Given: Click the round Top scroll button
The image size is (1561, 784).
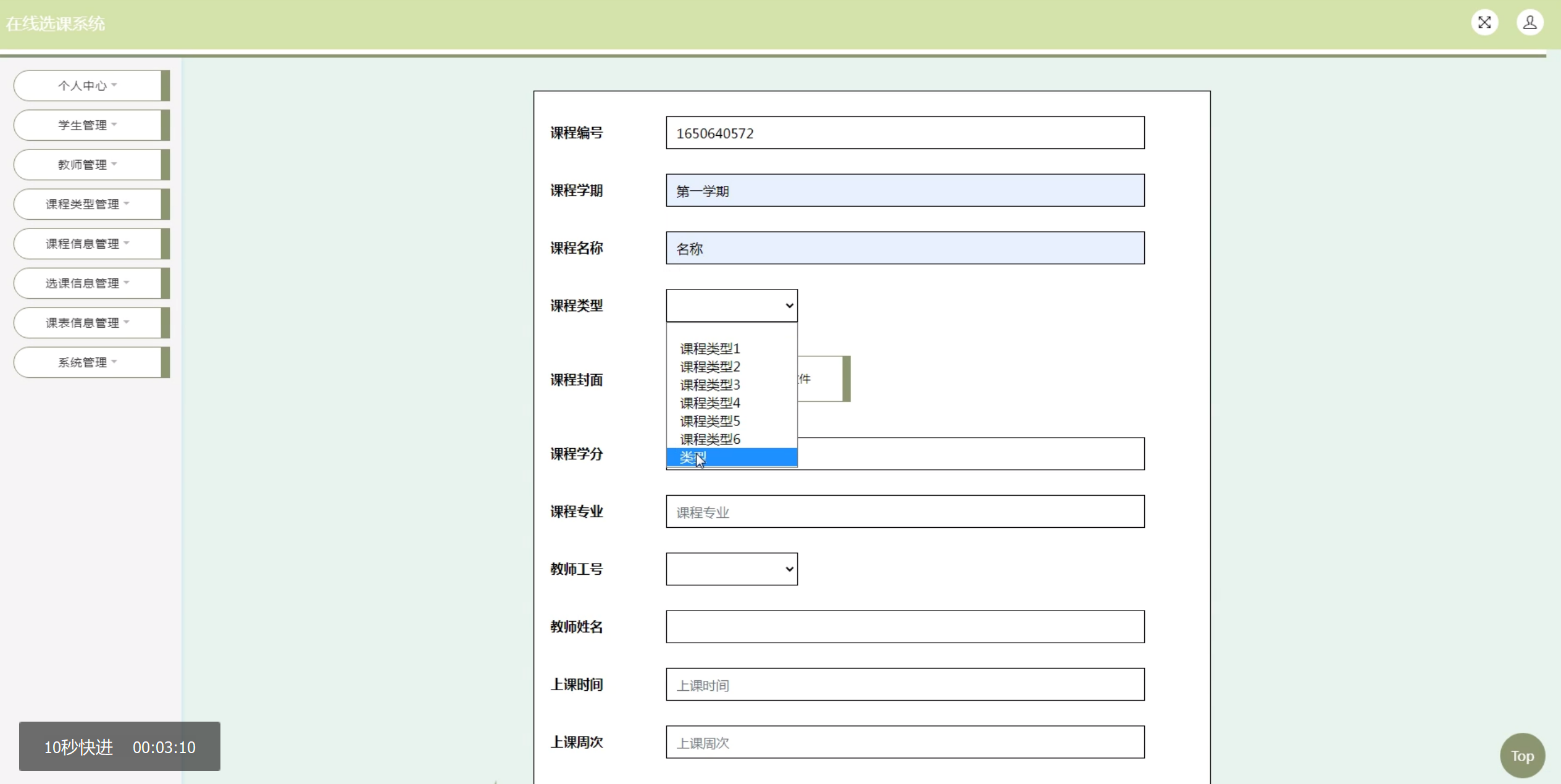Looking at the screenshot, I should click(1522, 756).
